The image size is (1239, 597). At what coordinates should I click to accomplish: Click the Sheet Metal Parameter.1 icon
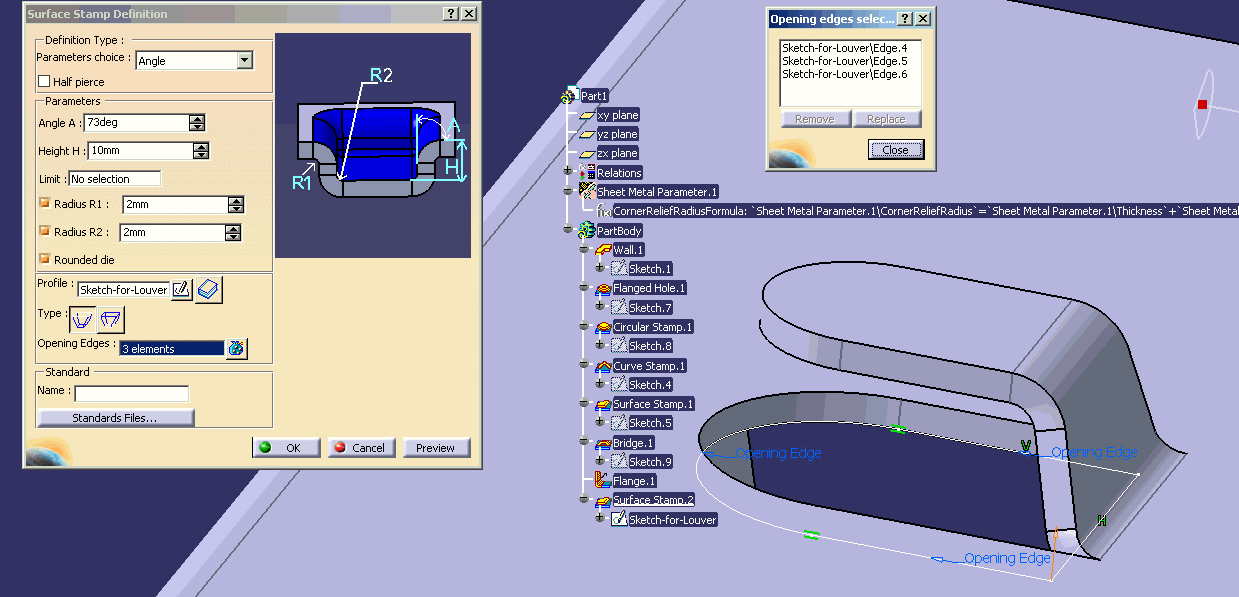coord(587,191)
